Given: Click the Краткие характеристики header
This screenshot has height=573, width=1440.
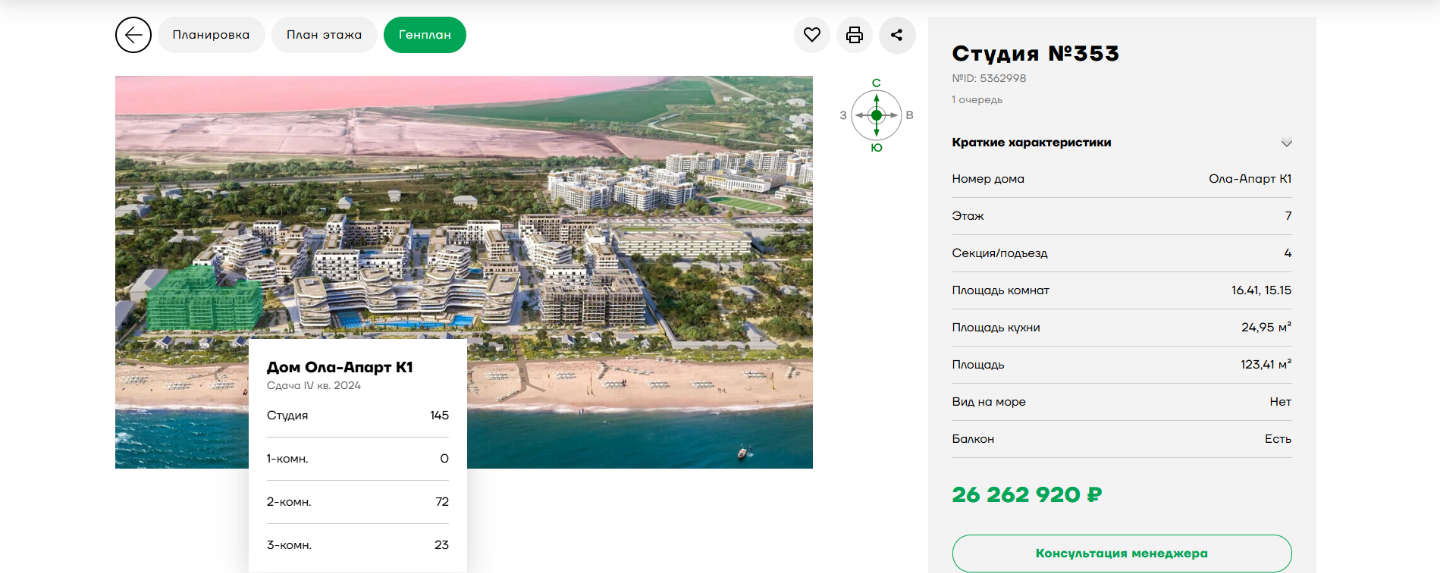Looking at the screenshot, I should 1031,143.
